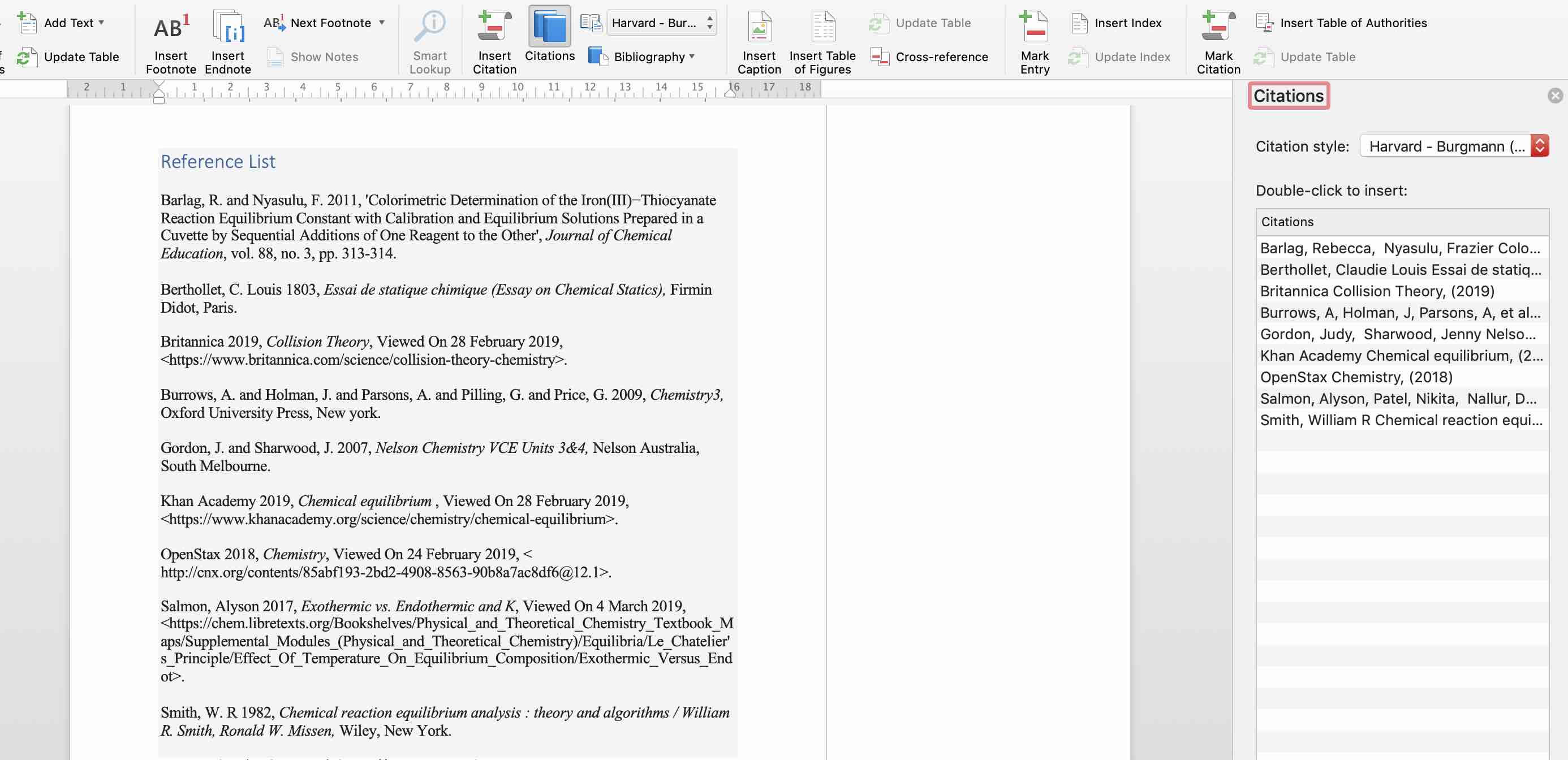Expand the Bibliography dropdown

(x=691, y=57)
